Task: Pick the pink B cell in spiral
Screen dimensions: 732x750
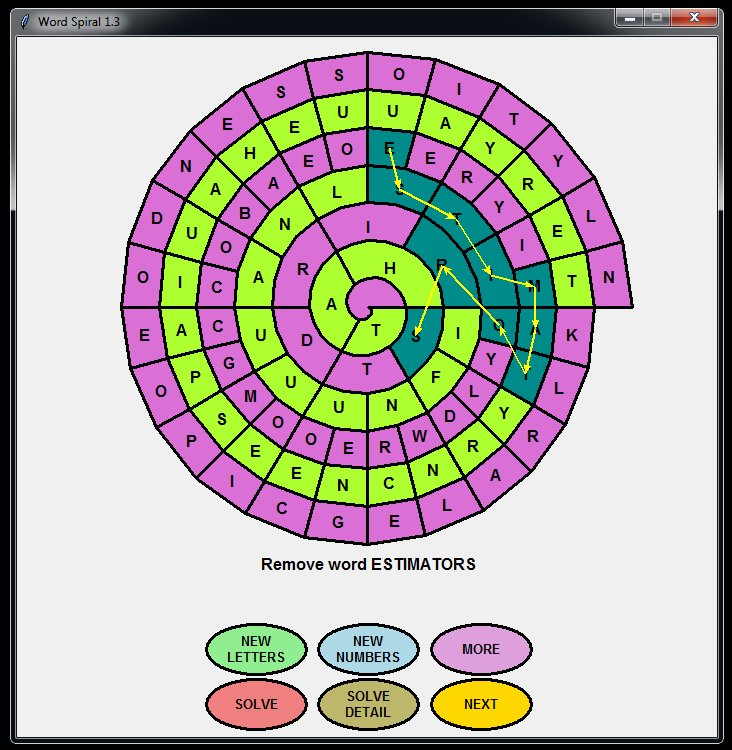Action: [243, 213]
